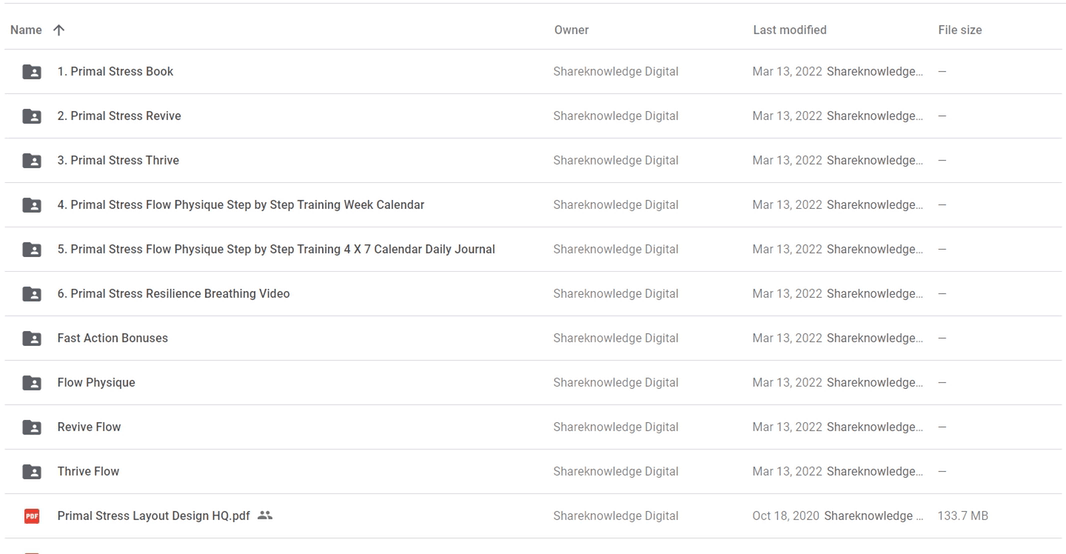Image resolution: width=1066 pixels, height=554 pixels.
Task: Open 4. Primal Stress Flow Physique Training Week Calendar
Action: (241, 205)
